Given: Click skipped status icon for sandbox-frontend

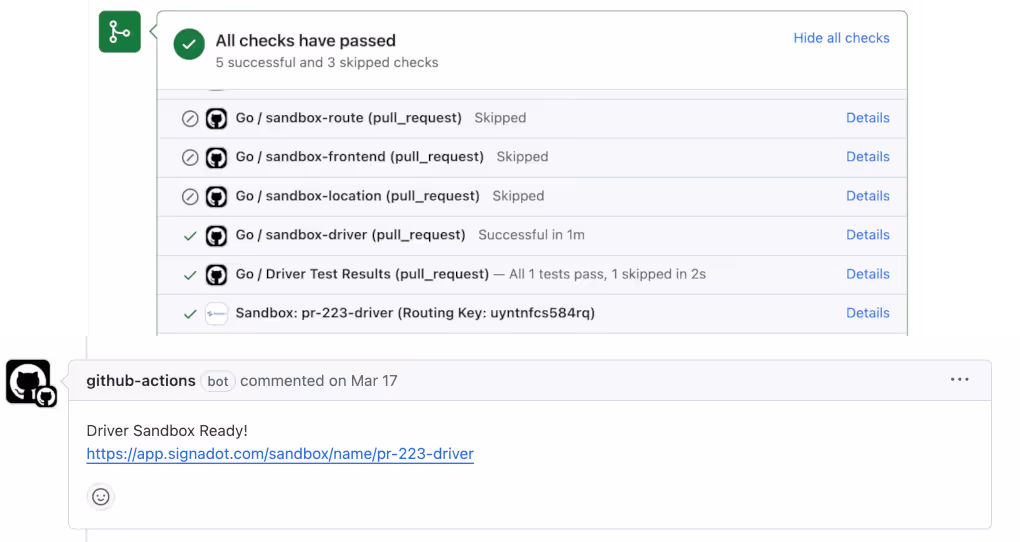Looking at the screenshot, I should tap(190, 157).
